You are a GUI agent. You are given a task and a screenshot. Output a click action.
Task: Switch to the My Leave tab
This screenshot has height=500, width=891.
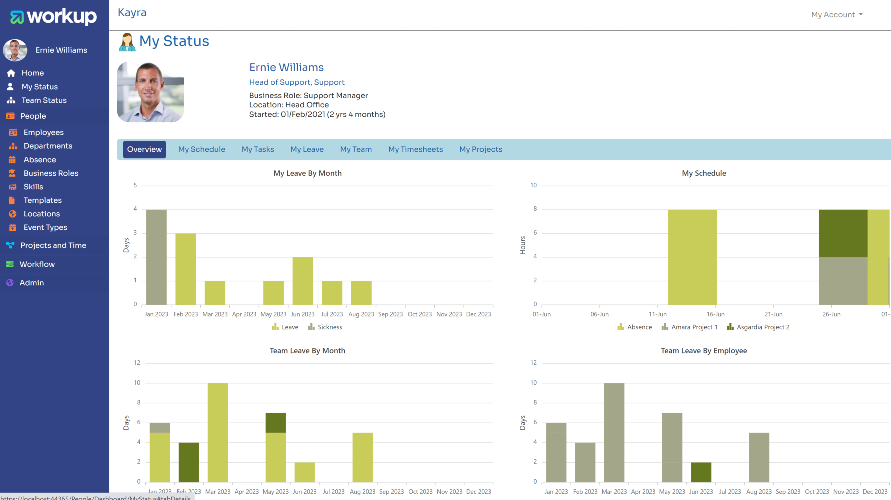tap(307, 149)
